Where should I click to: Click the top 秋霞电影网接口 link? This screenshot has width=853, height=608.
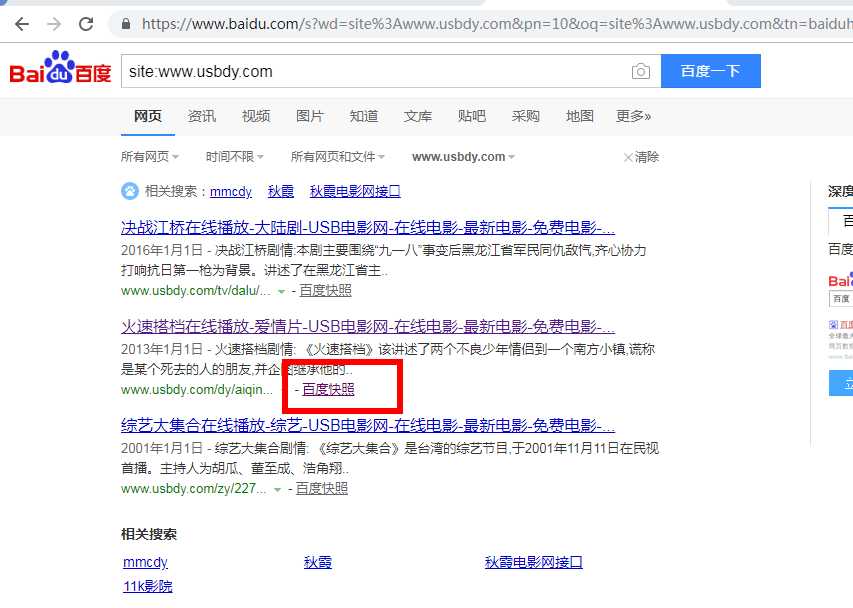click(355, 191)
